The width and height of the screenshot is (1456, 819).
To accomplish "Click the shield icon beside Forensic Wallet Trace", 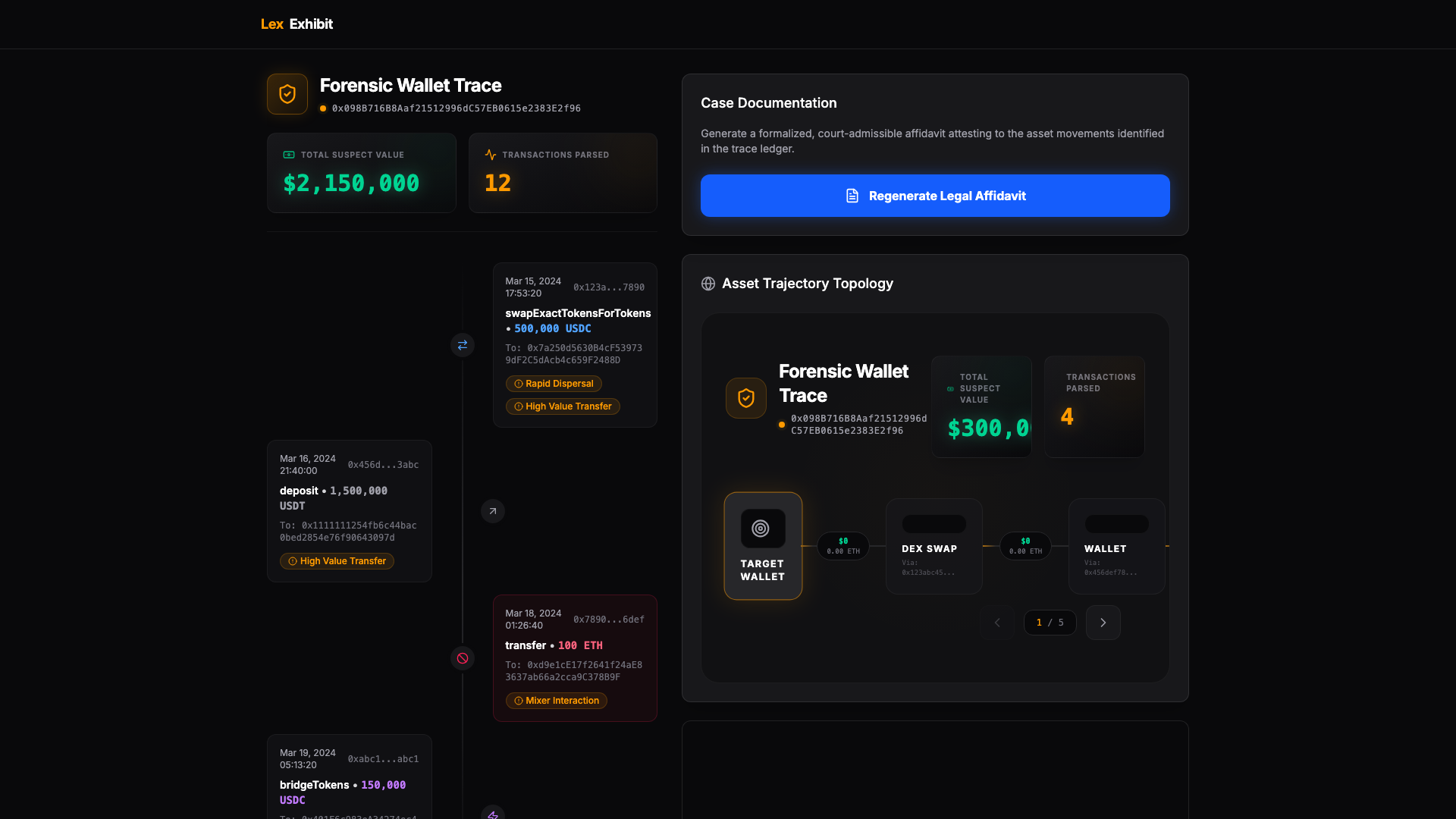I will (287, 94).
